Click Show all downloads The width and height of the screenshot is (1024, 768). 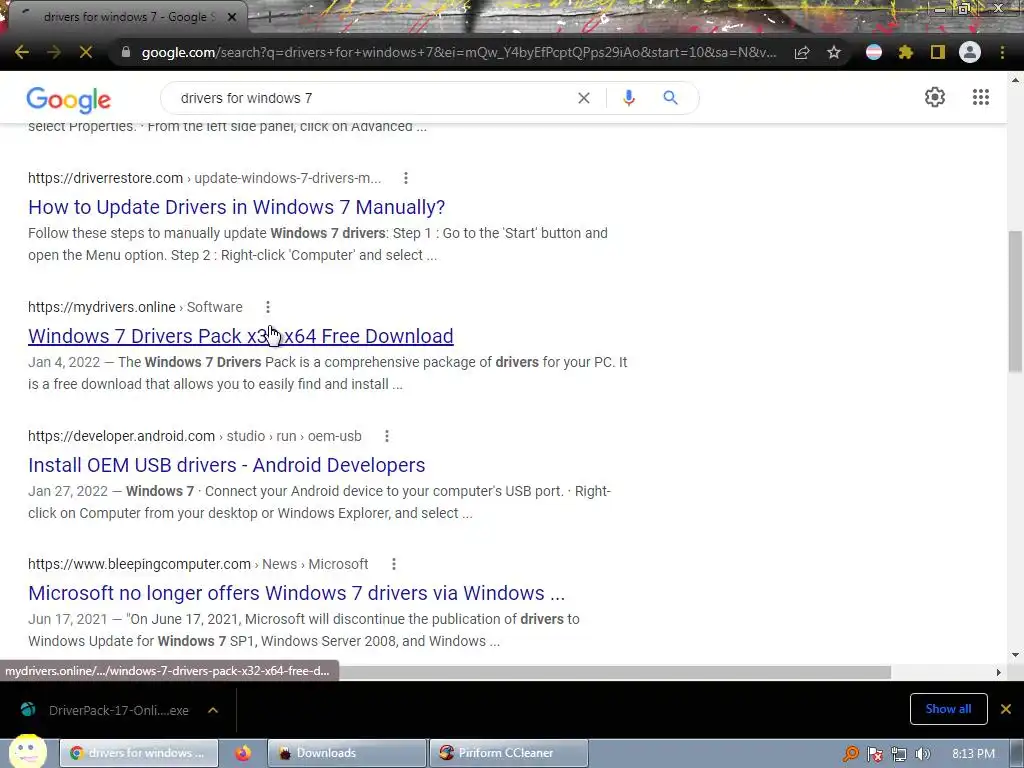click(948, 709)
